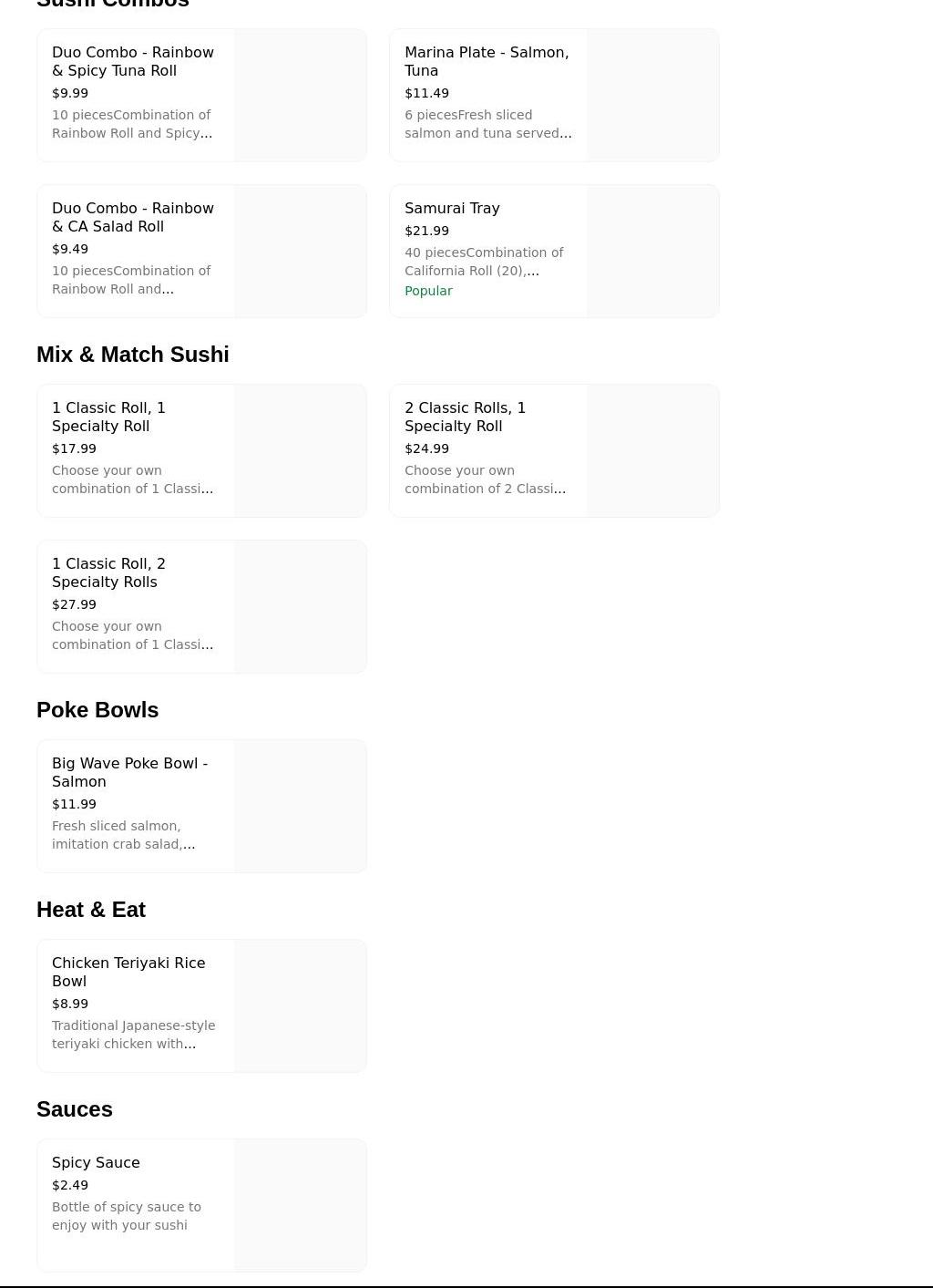The height and width of the screenshot is (1288, 933).
Task: Select the Marina Plate - Salmon, Tuna item
Action: 487,61
